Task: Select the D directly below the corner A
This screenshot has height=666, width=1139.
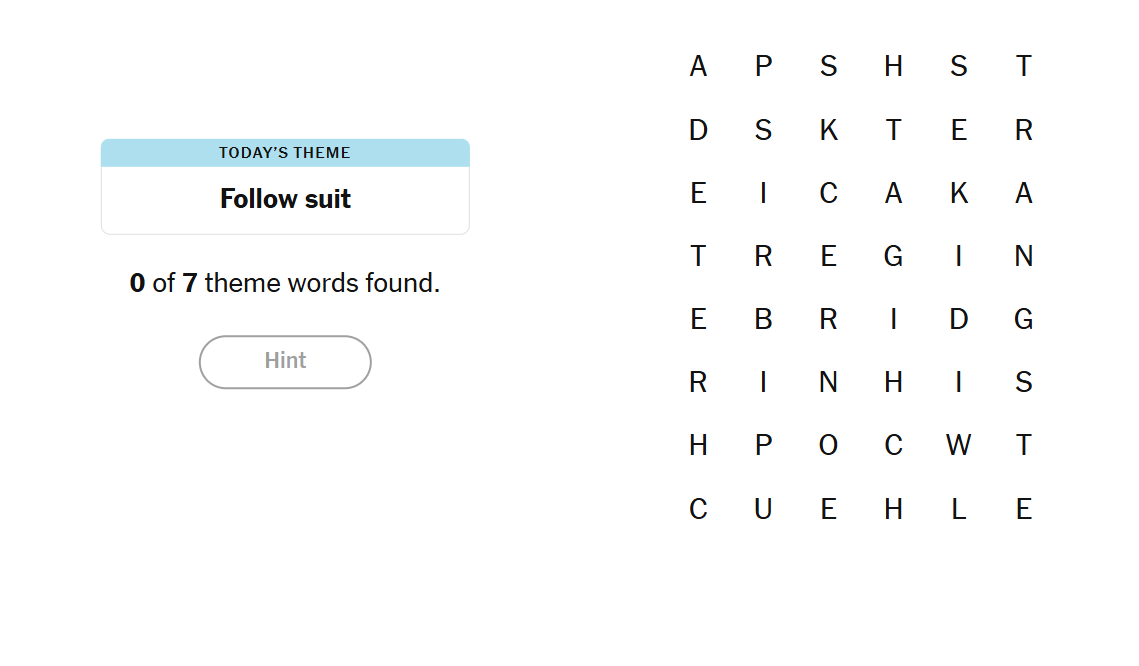Action: [698, 130]
